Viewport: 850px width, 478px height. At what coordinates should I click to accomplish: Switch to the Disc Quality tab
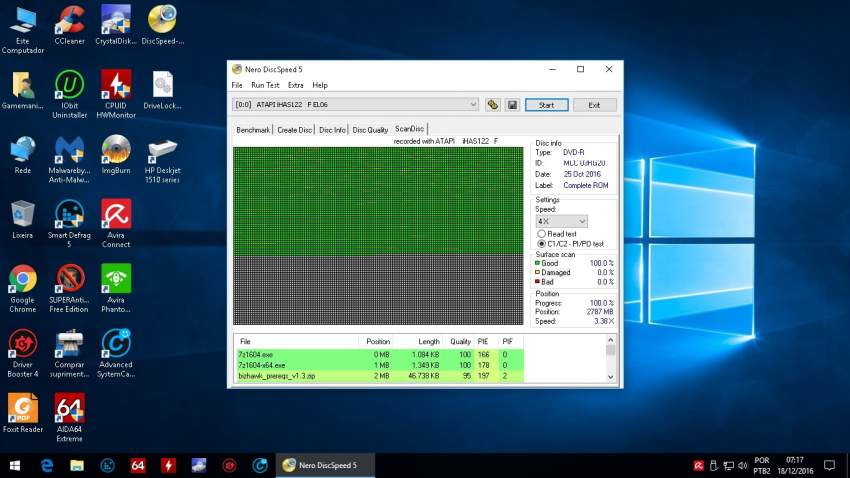370,130
